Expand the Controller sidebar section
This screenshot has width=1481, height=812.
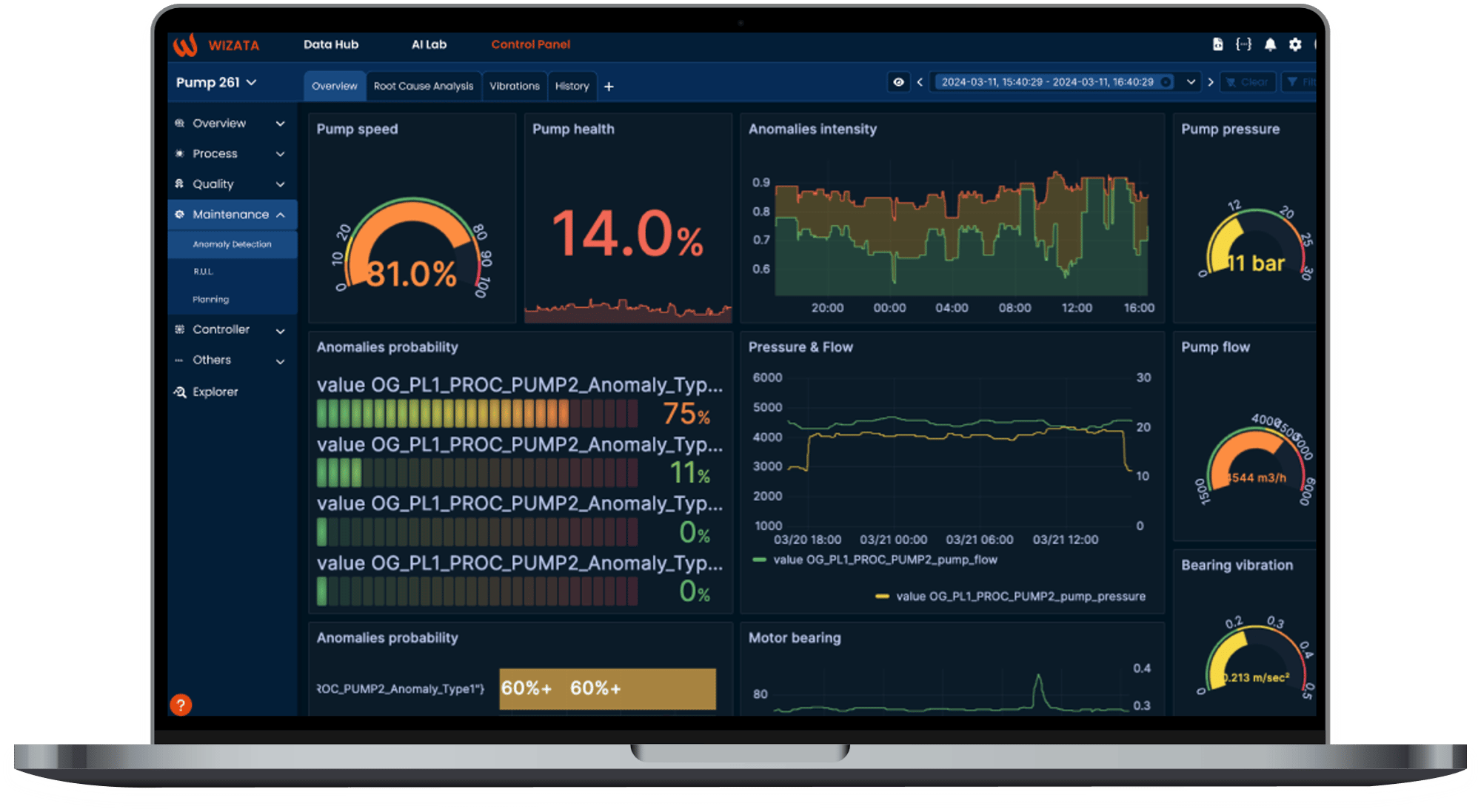[280, 330]
